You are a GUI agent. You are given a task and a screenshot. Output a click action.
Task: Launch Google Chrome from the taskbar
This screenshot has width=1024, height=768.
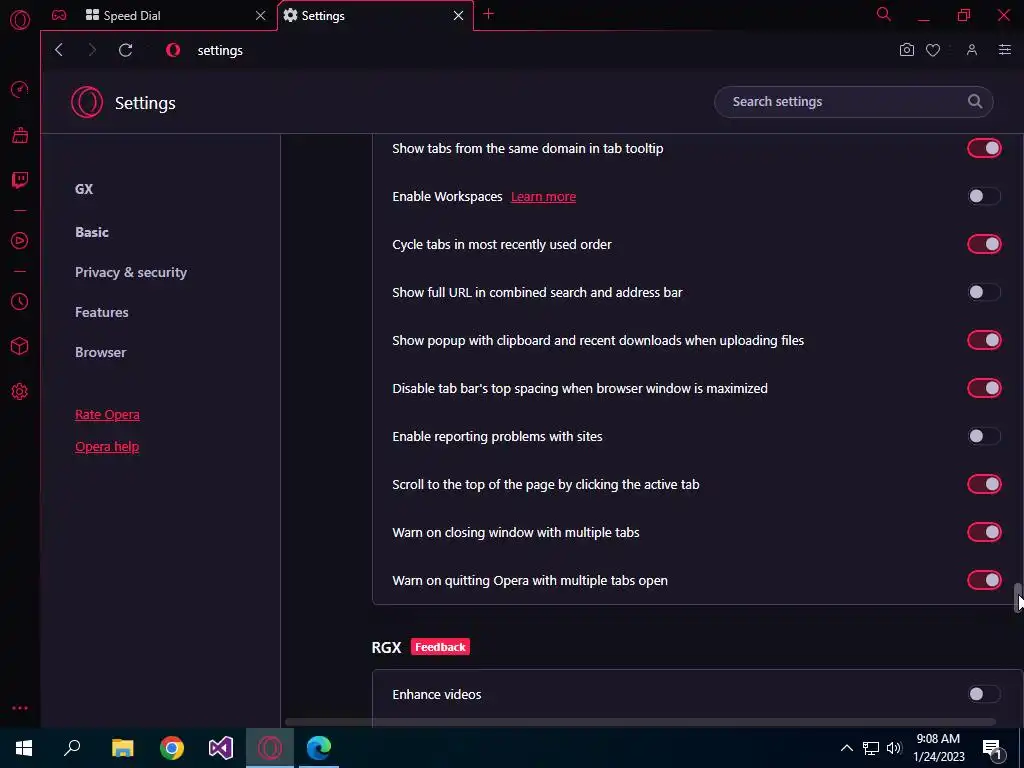tap(172, 748)
